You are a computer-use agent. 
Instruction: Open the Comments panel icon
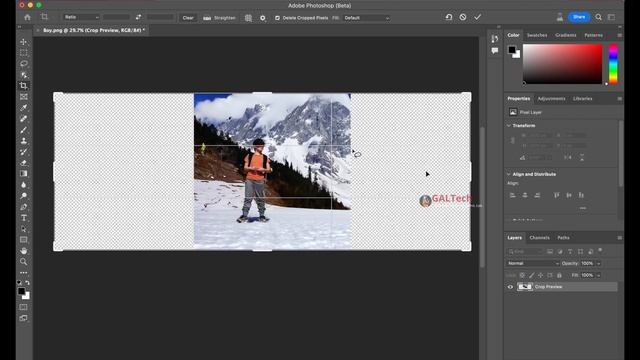tap(495, 51)
